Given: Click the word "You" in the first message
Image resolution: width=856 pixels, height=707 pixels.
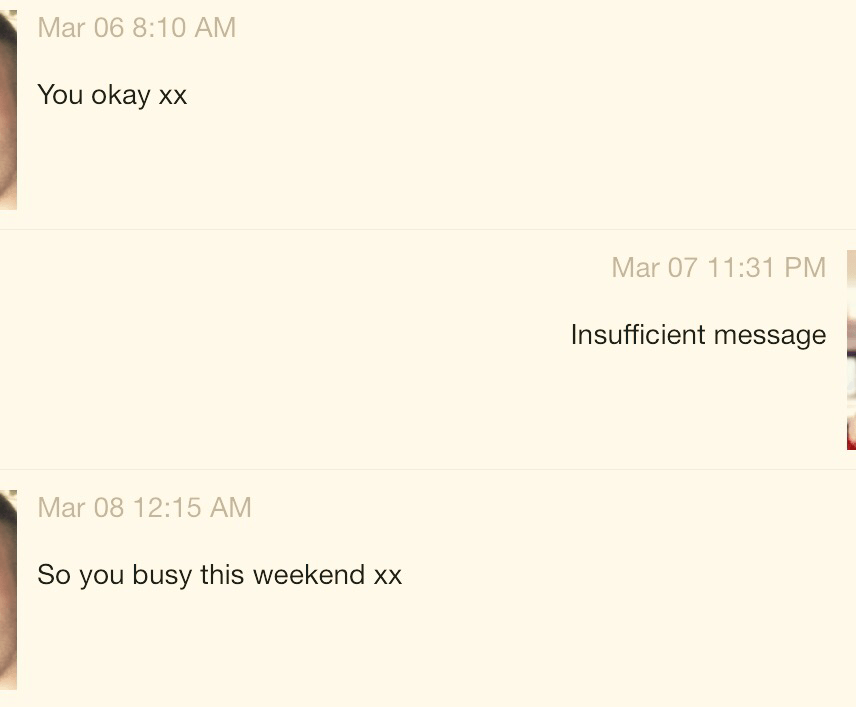Looking at the screenshot, I should [60, 96].
